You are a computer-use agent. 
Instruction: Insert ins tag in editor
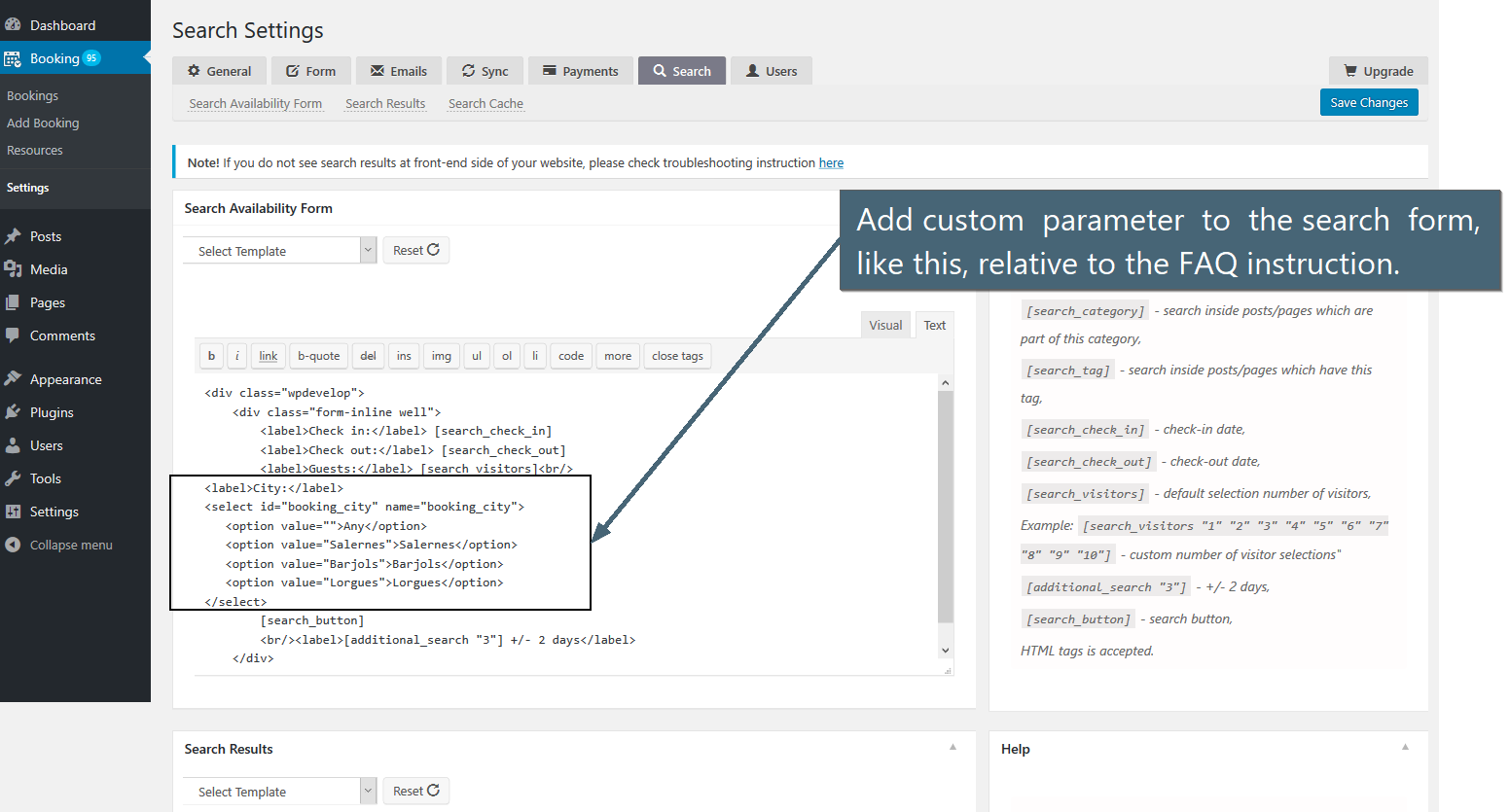pyautogui.click(x=404, y=356)
